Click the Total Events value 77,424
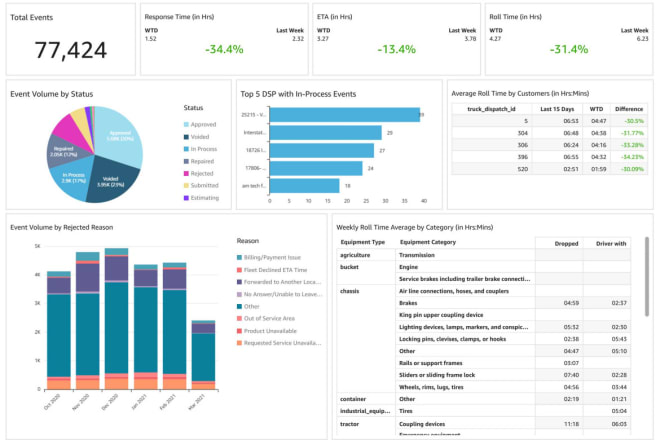The image size is (660, 440). (71, 50)
